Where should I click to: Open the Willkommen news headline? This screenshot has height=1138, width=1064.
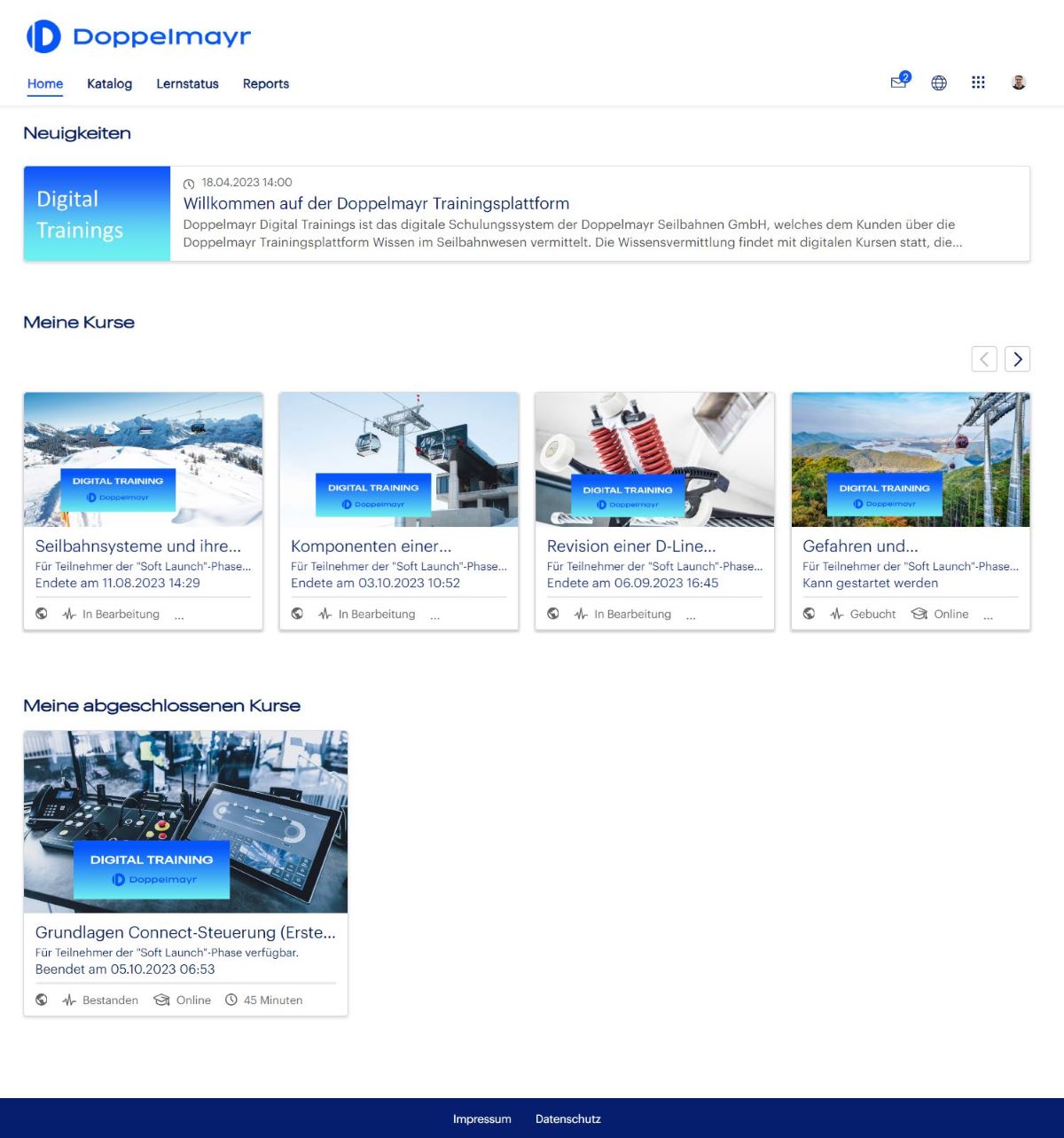coord(376,203)
